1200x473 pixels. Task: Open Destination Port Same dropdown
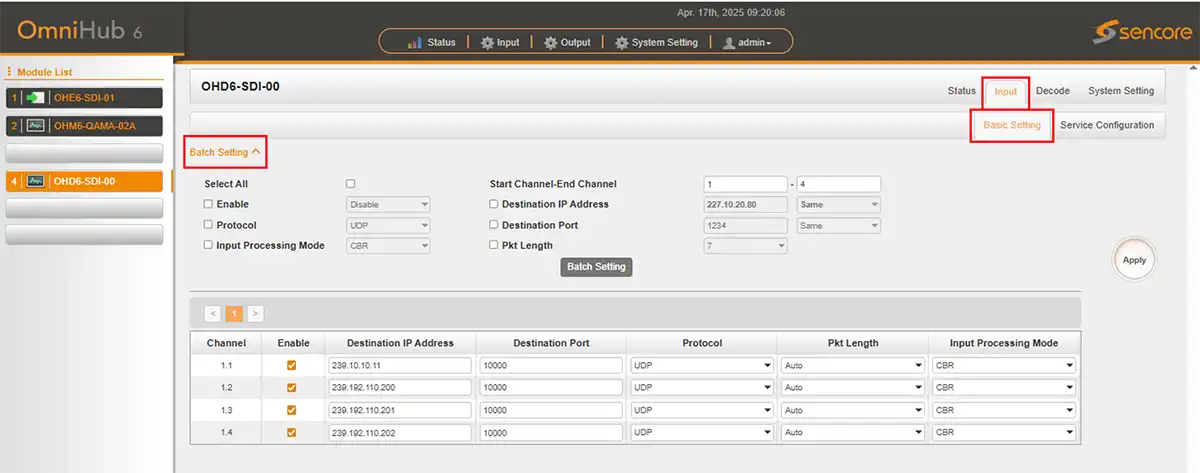click(x=839, y=226)
